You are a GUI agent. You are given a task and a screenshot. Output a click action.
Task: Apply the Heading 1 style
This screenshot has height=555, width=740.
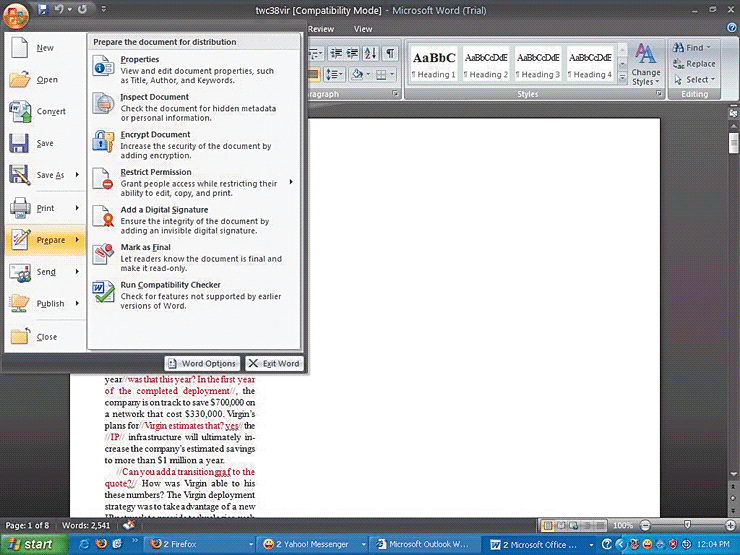tap(434, 64)
